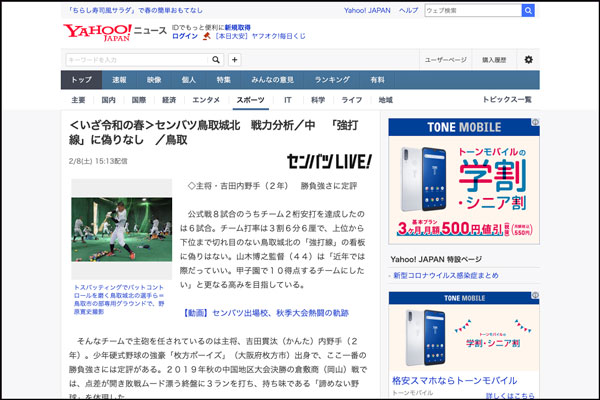Click the plus button beside keyword search

click(236, 60)
